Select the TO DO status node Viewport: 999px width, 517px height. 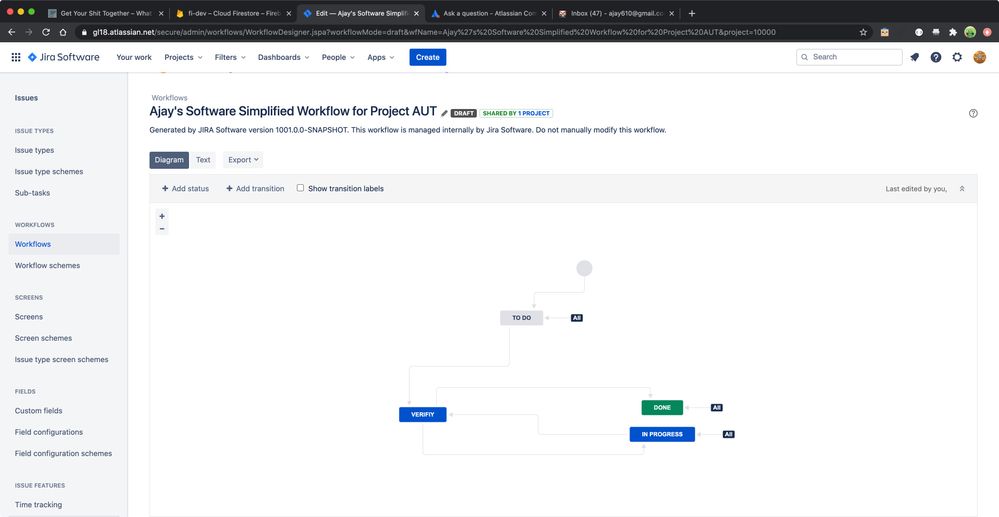[522, 317]
